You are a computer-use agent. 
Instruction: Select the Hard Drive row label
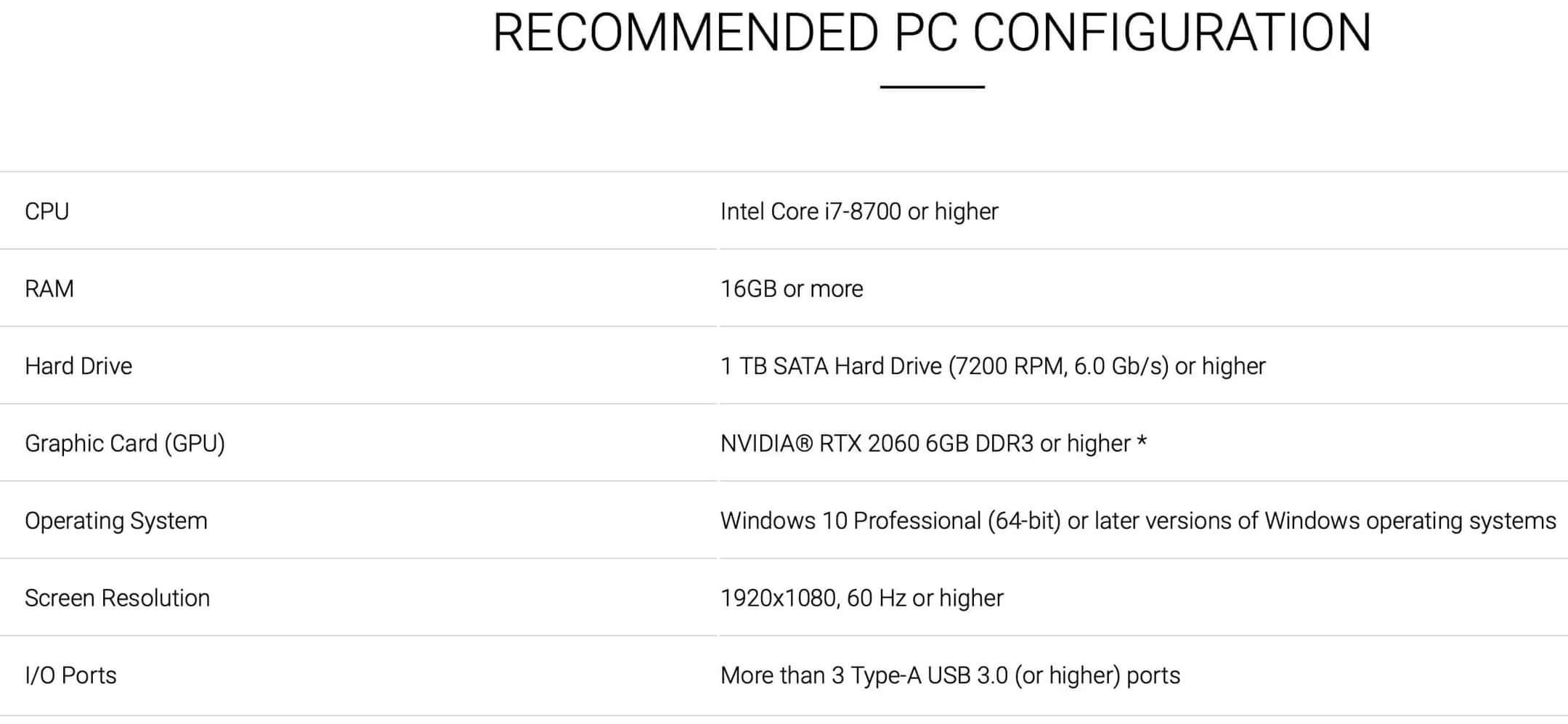pos(78,366)
